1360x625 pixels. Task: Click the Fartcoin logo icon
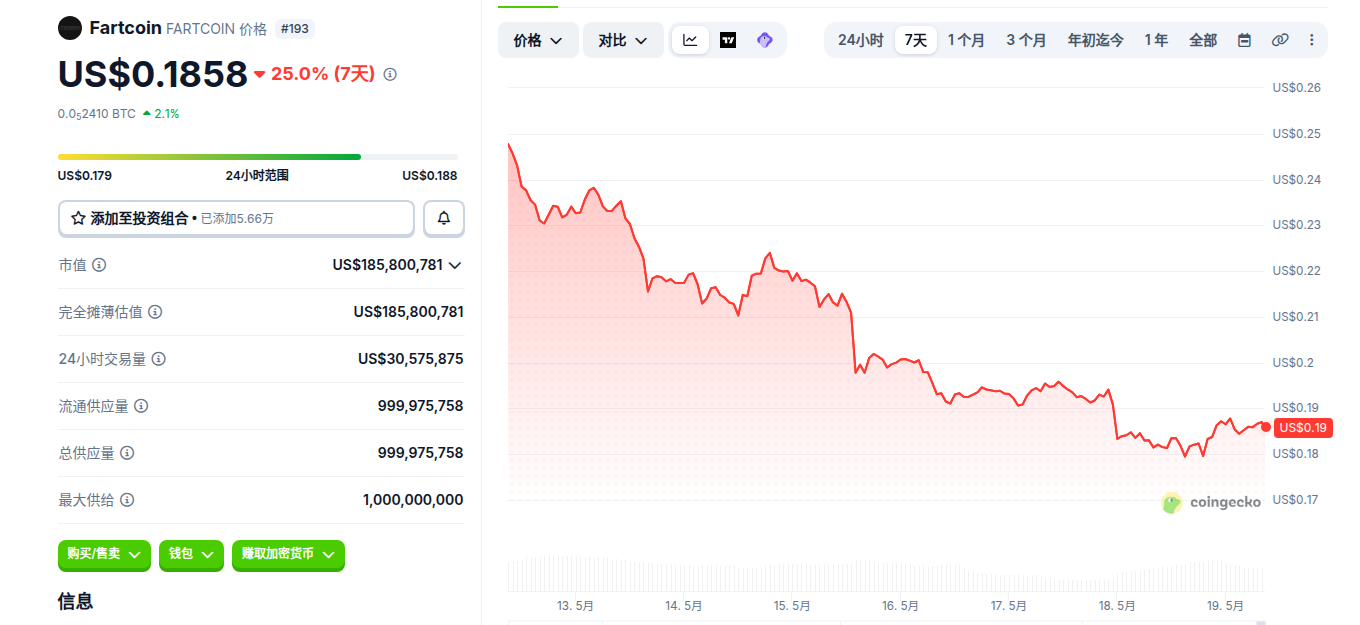click(x=70, y=28)
